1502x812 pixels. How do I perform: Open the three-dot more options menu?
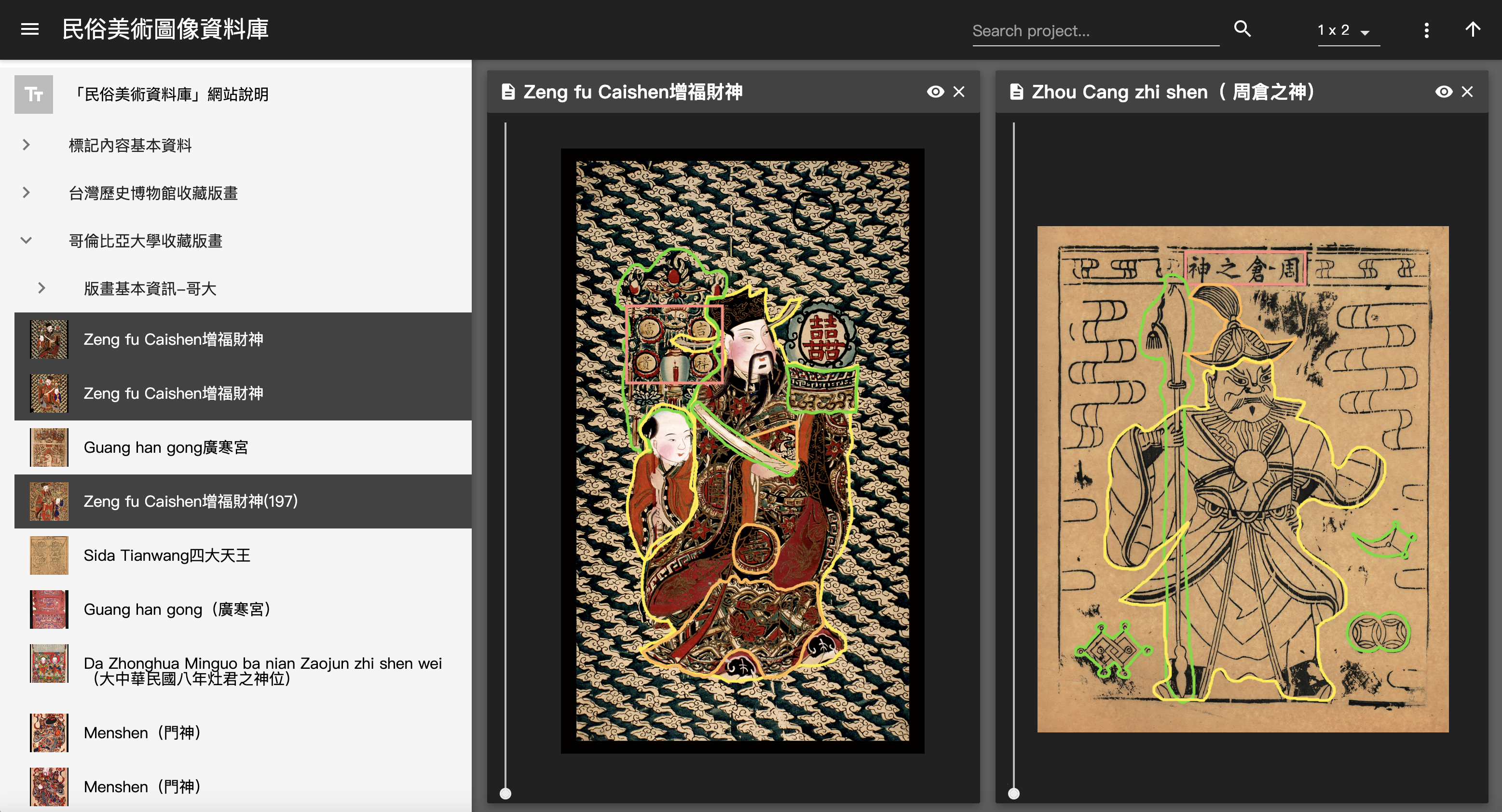(x=1426, y=30)
